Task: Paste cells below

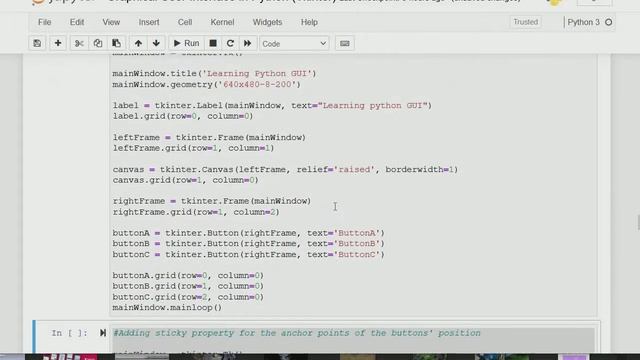Action: tap(116, 43)
